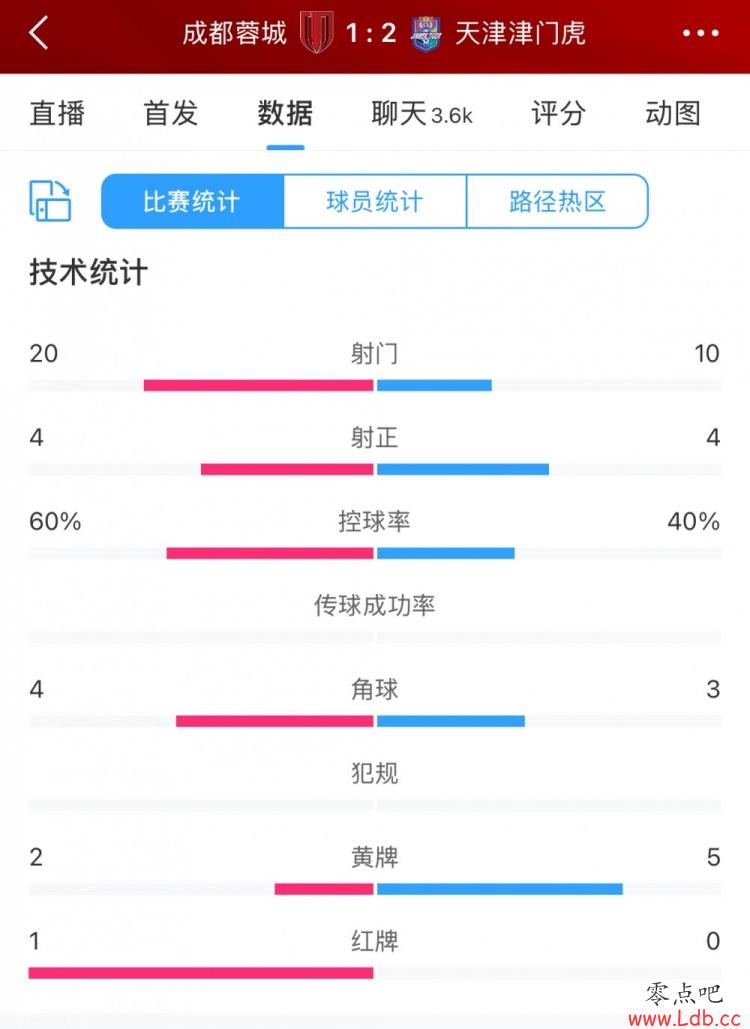Tap the Tianjin Jinmen Tiger team crest
This screenshot has width=750, height=1029.
click(x=427, y=33)
